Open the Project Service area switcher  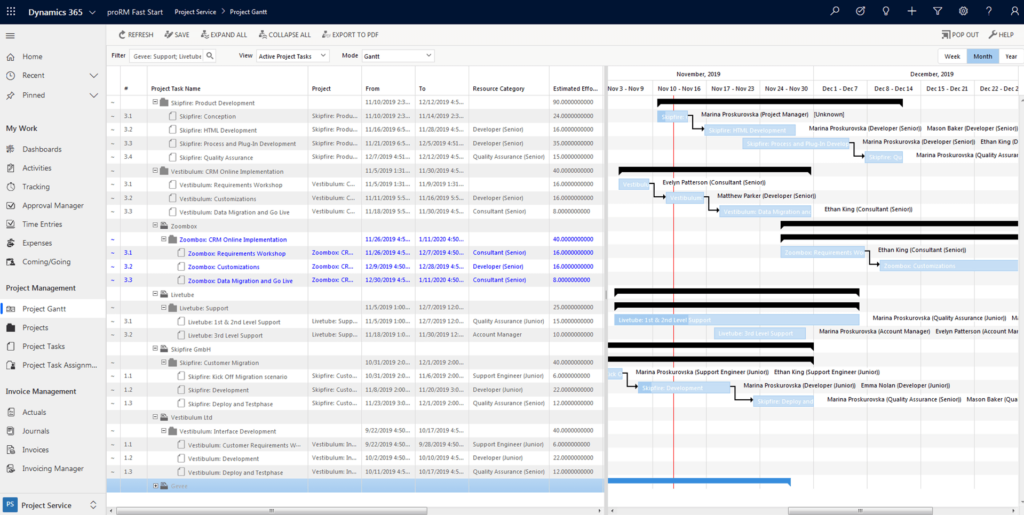click(x=53, y=505)
